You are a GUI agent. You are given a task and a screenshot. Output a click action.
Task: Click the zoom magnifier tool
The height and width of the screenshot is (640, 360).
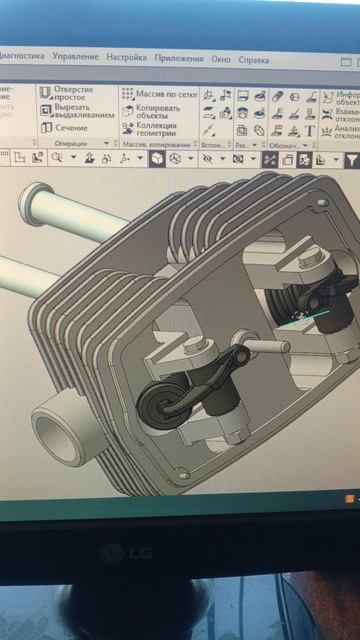pos(57,158)
